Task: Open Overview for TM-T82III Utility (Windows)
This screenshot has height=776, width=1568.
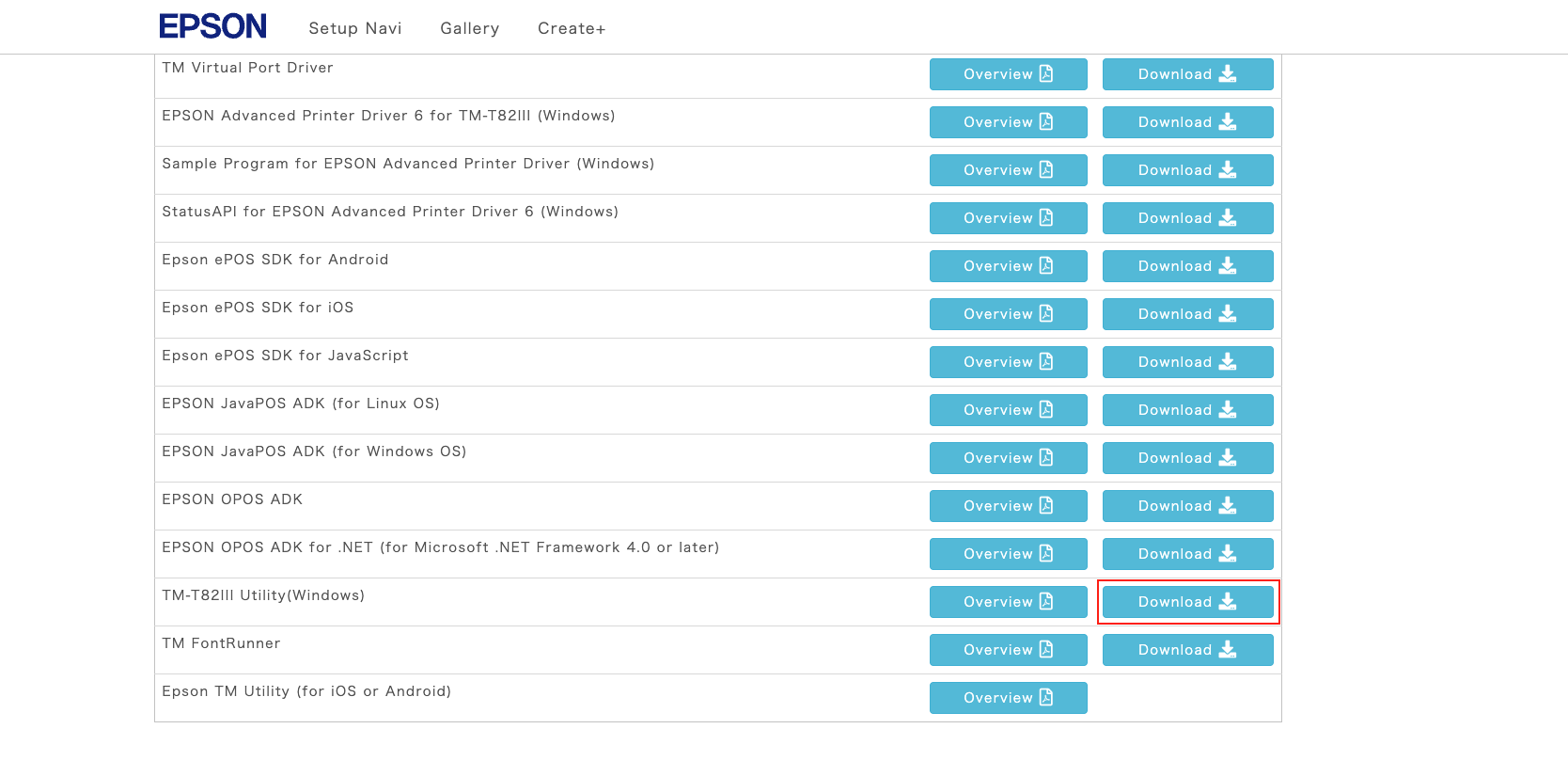Action: tap(1009, 602)
